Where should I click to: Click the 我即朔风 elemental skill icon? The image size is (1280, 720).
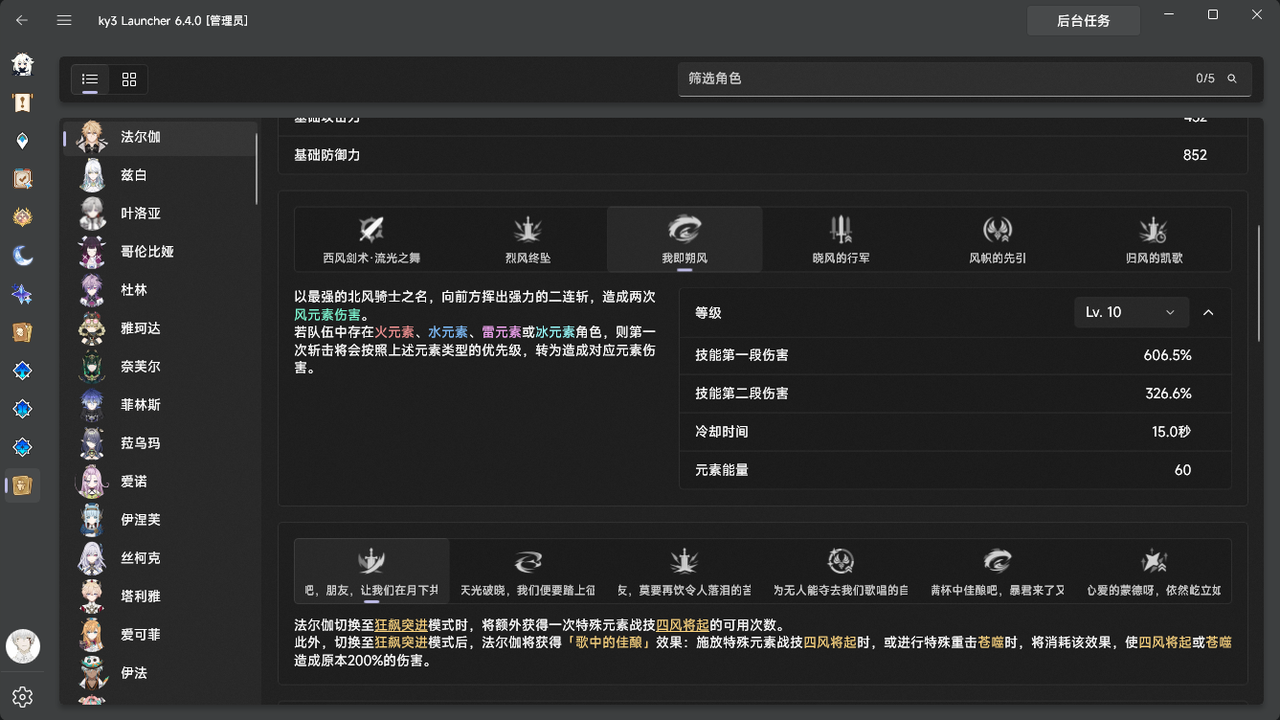click(684, 239)
